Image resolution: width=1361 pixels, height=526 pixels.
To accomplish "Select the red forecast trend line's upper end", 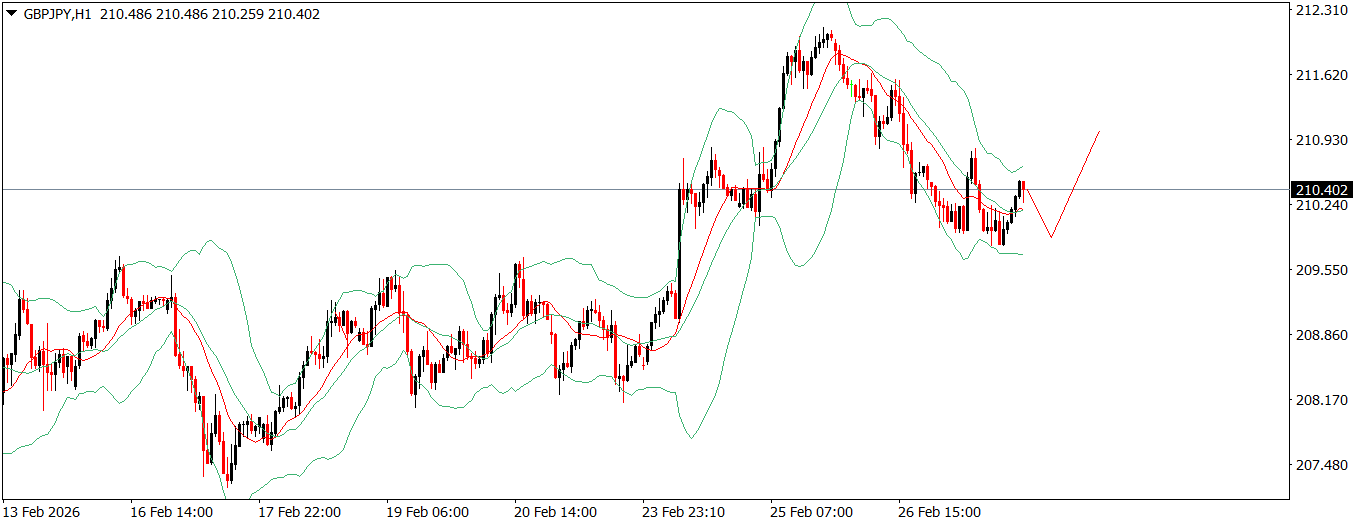I will [1100, 131].
